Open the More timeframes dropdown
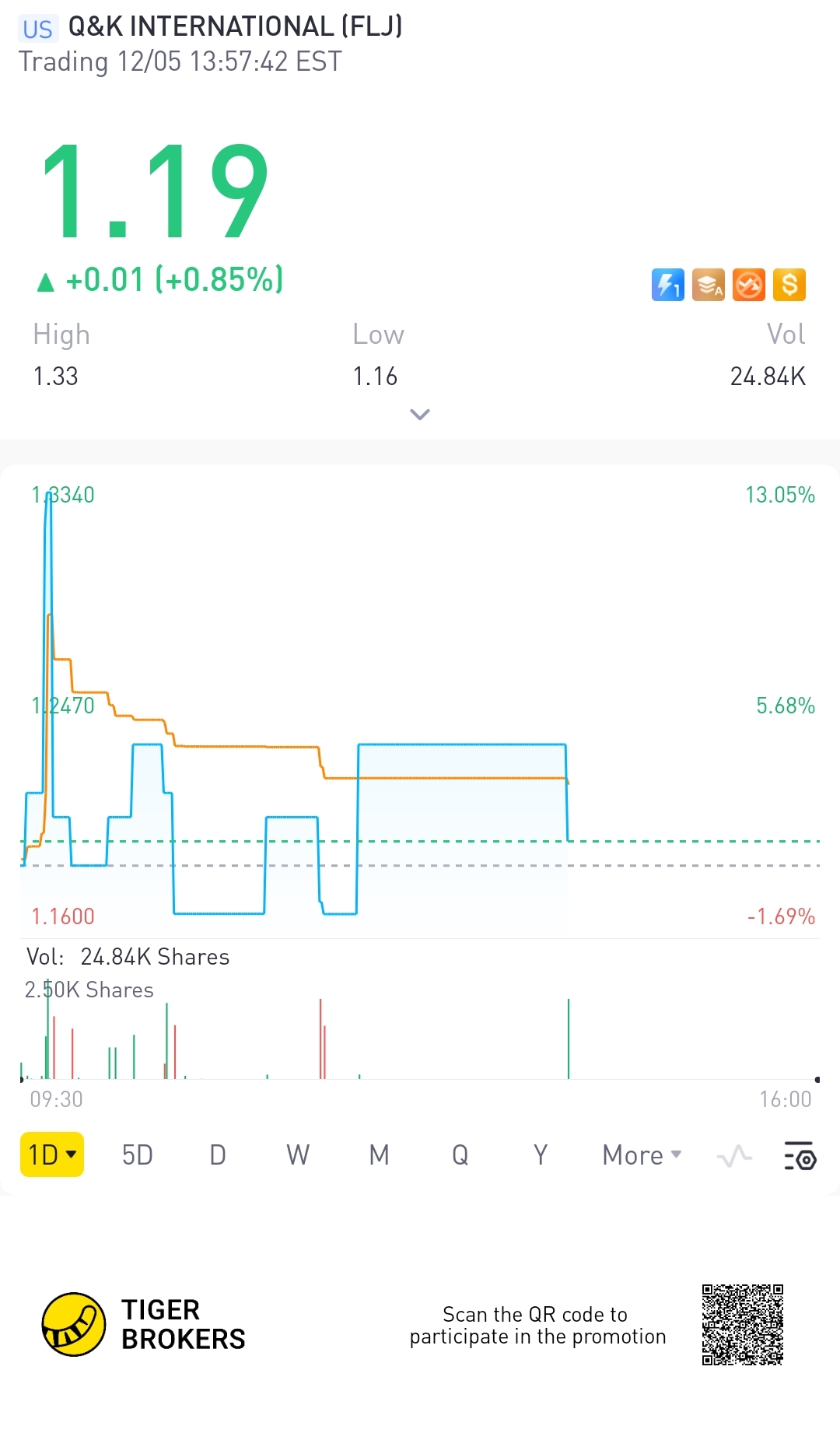Screen dimensions: 840x1454 [642, 1155]
